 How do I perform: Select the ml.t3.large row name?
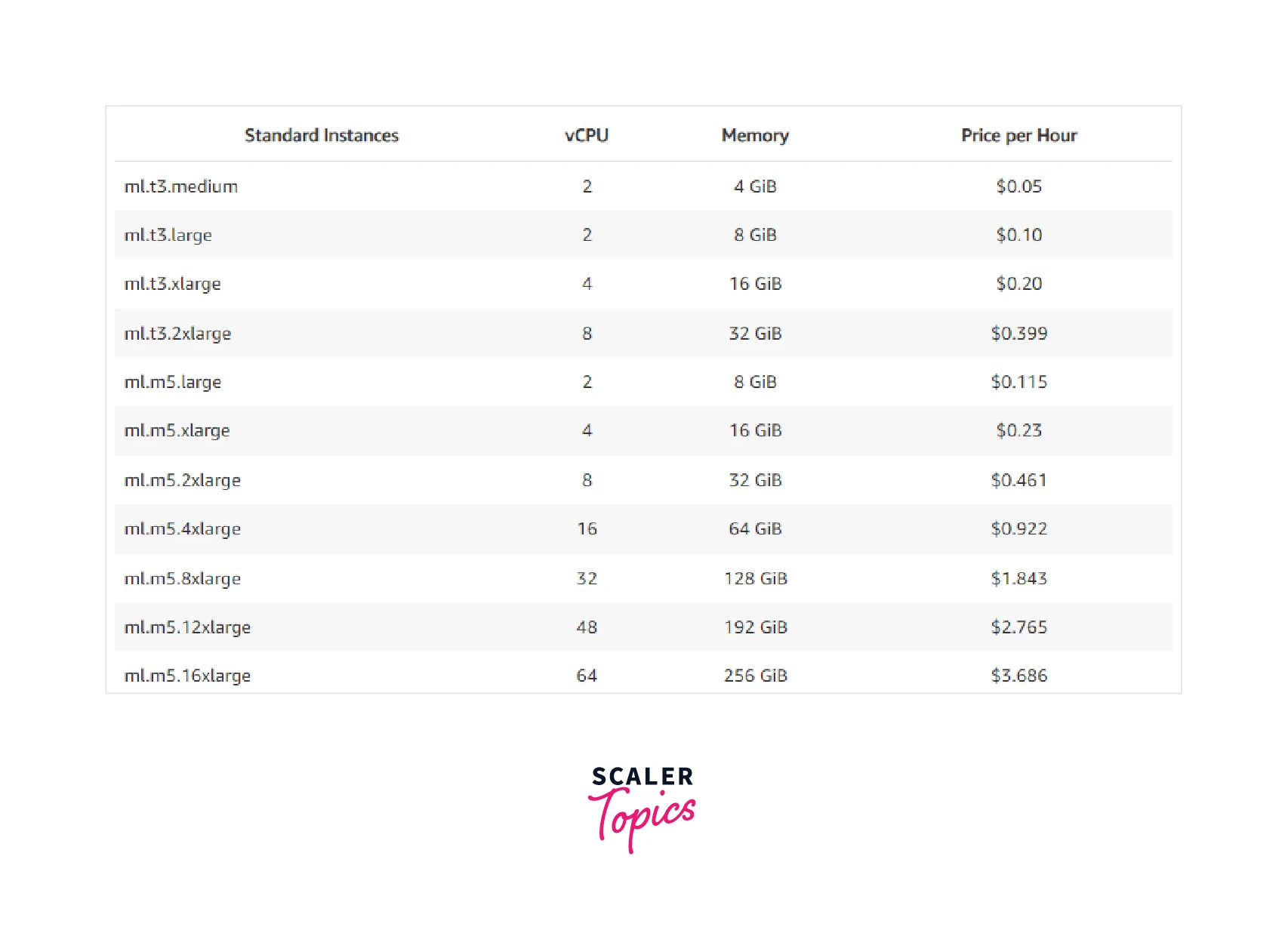tap(168, 235)
